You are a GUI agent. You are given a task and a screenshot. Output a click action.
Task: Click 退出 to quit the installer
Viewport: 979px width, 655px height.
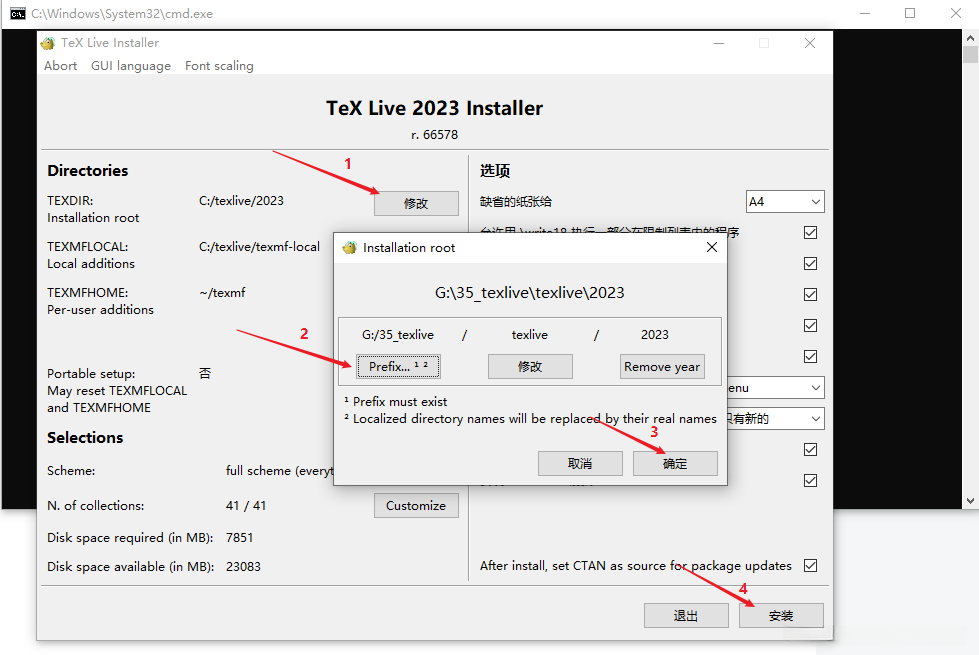point(686,616)
